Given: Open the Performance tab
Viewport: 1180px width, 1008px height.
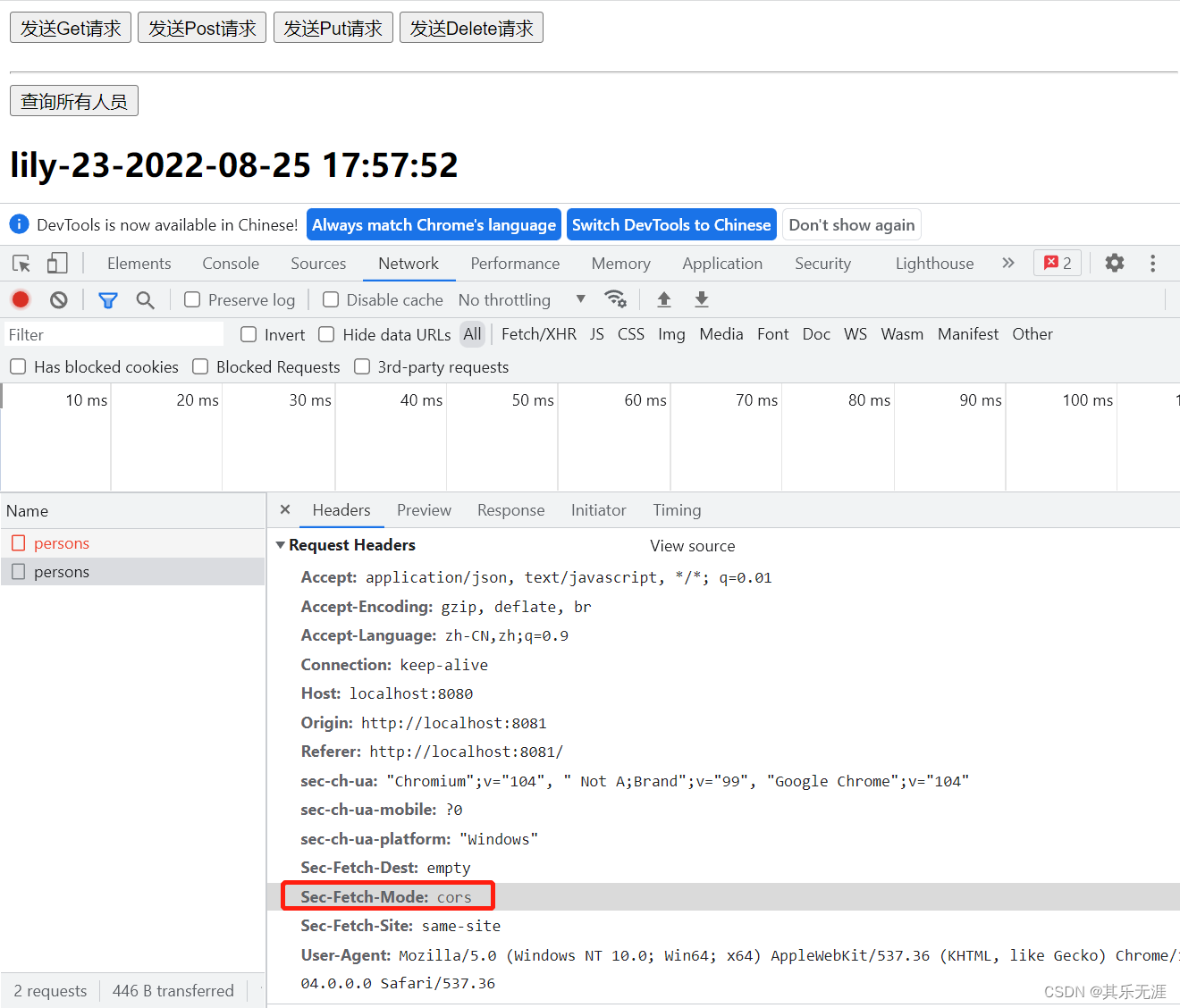Looking at the screenshot, I should tap(515, 264).
